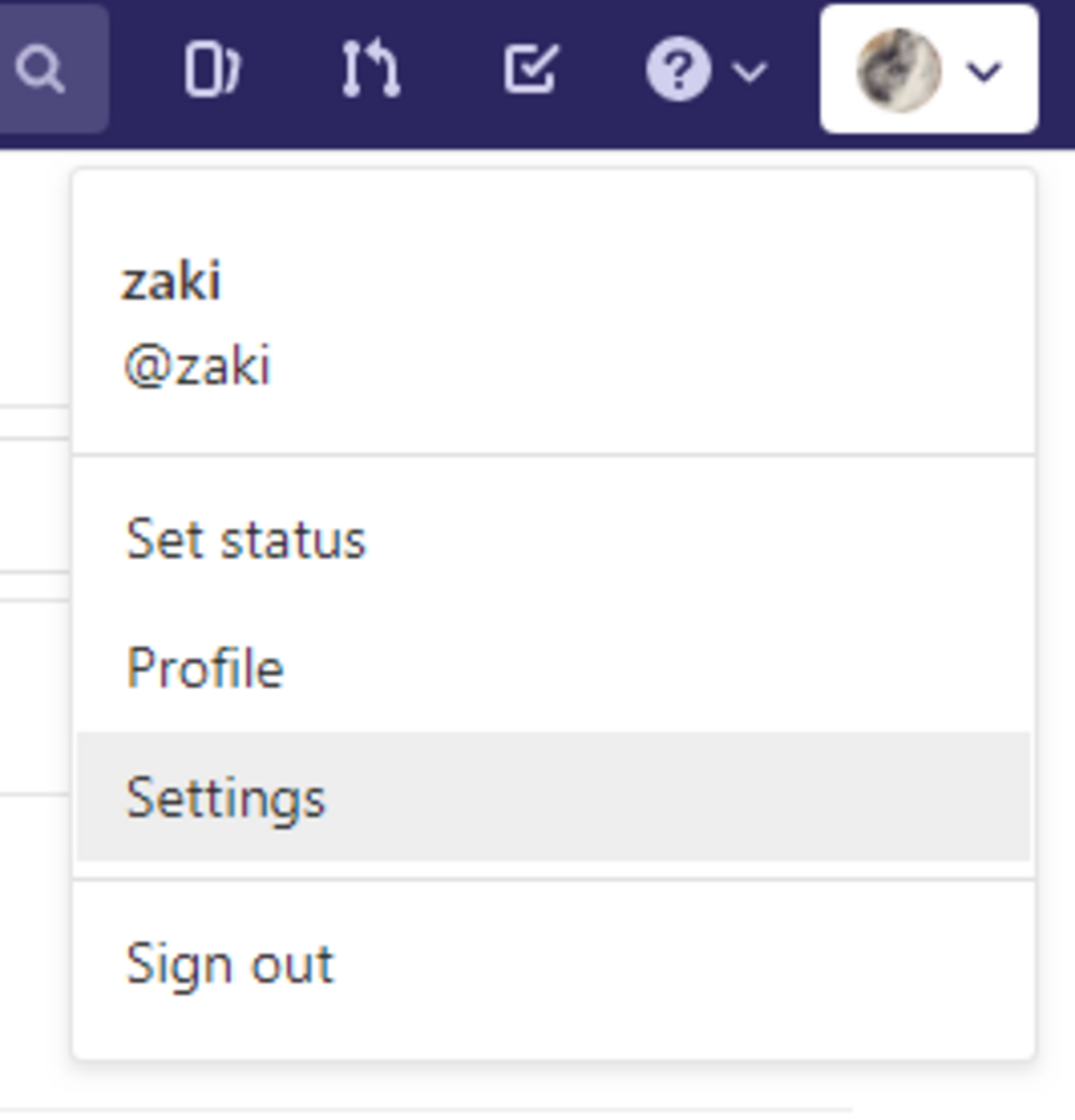Screen dimensions: 1075x1120
Task: Click the bold zaki display name
Action: pyautogui.click(x=172, y=281)
